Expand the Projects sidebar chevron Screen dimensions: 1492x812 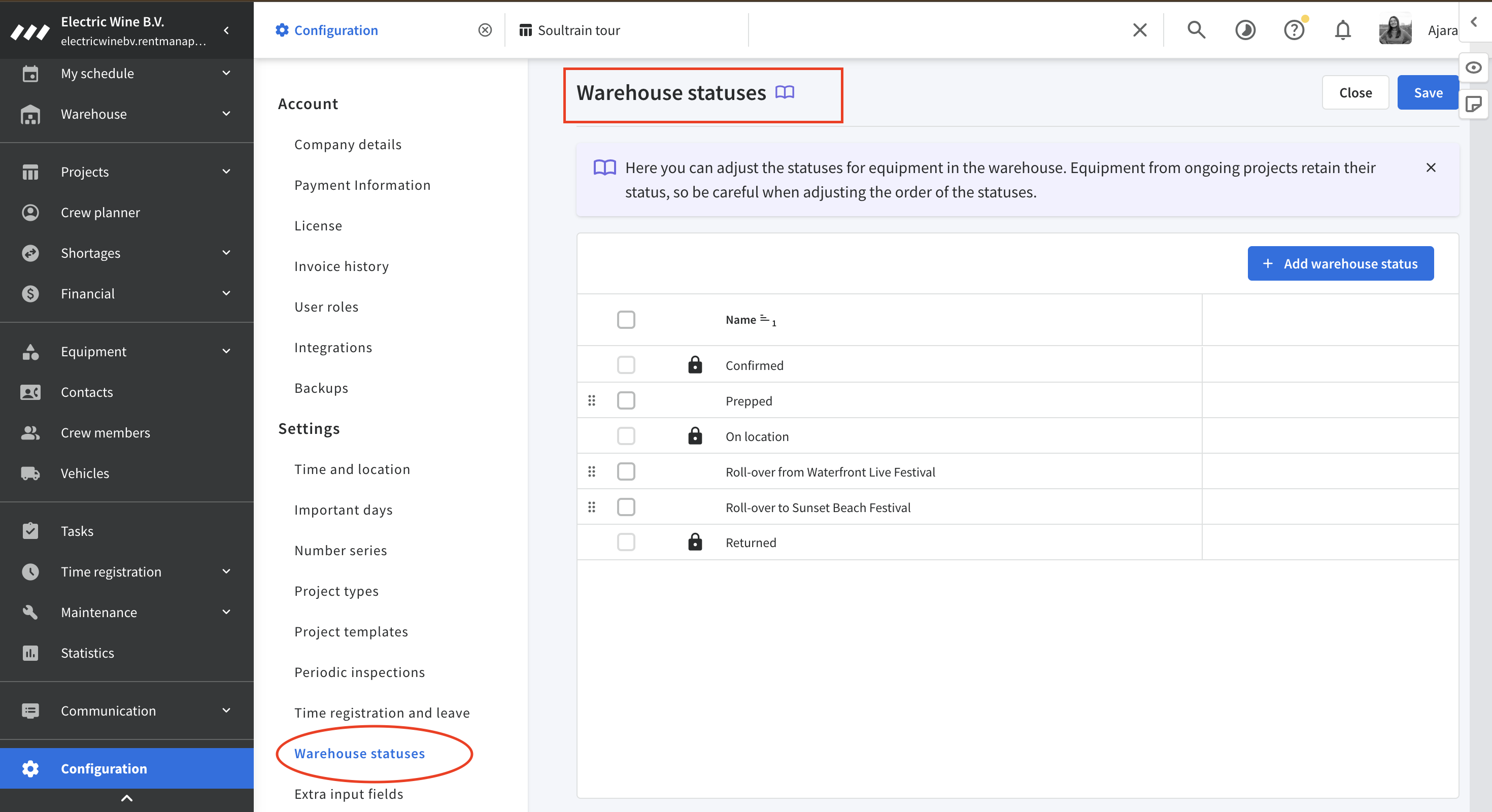226,172
